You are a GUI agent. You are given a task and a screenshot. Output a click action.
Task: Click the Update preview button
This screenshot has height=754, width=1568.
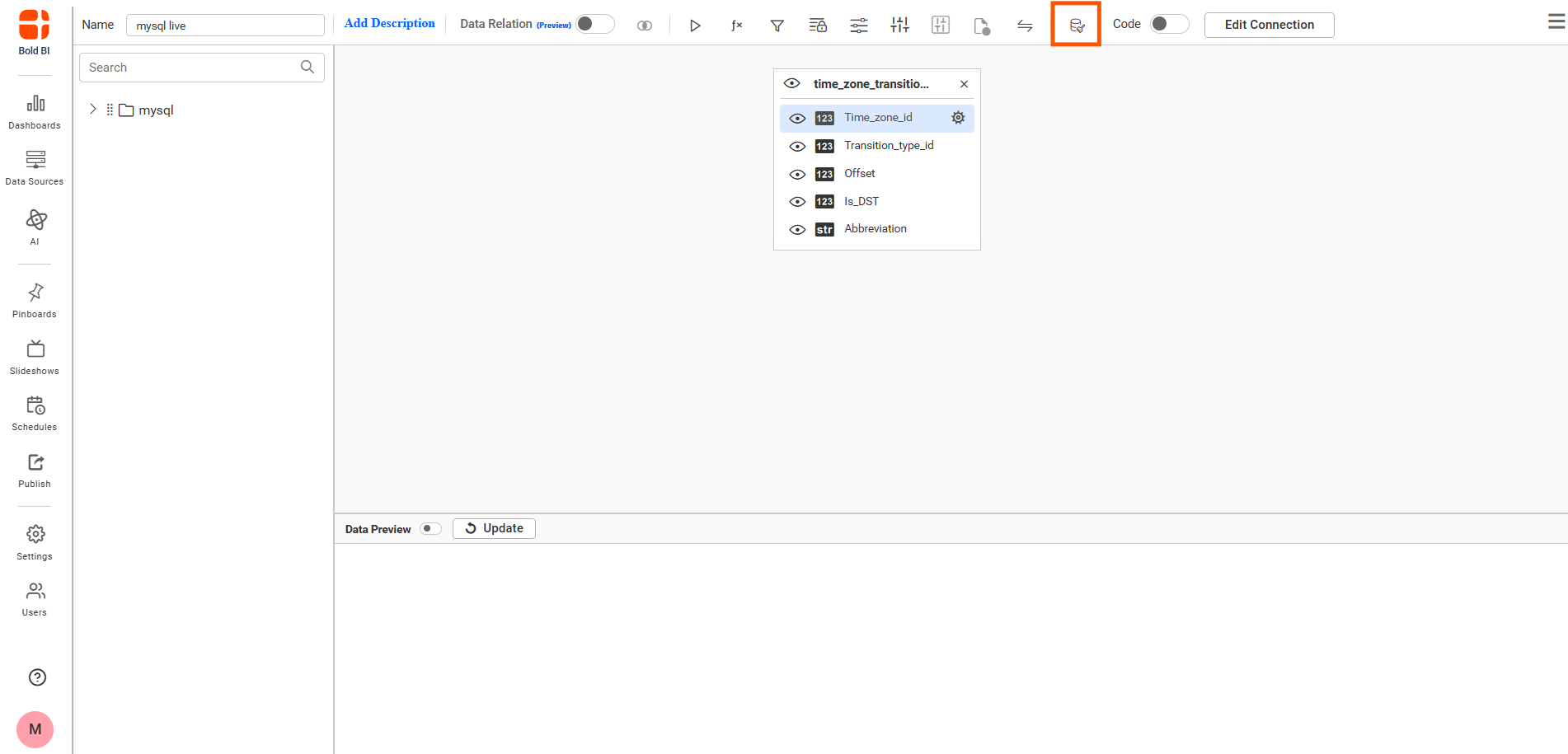[x=494, y=528]
